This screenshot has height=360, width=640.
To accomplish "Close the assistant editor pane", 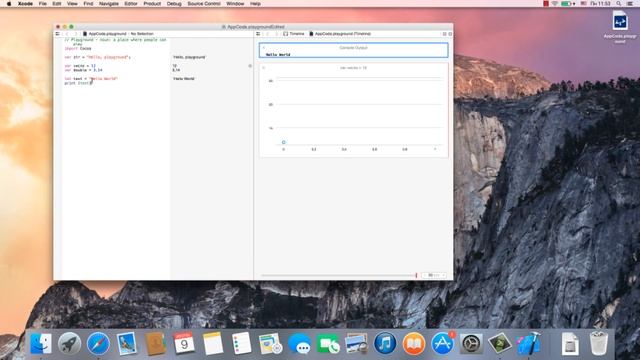I will (450, 34).
